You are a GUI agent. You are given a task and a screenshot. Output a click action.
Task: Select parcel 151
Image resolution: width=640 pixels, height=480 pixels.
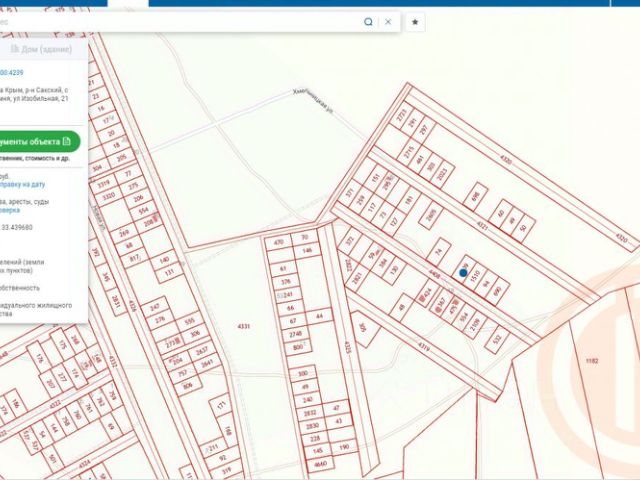(x=376, y=177)
